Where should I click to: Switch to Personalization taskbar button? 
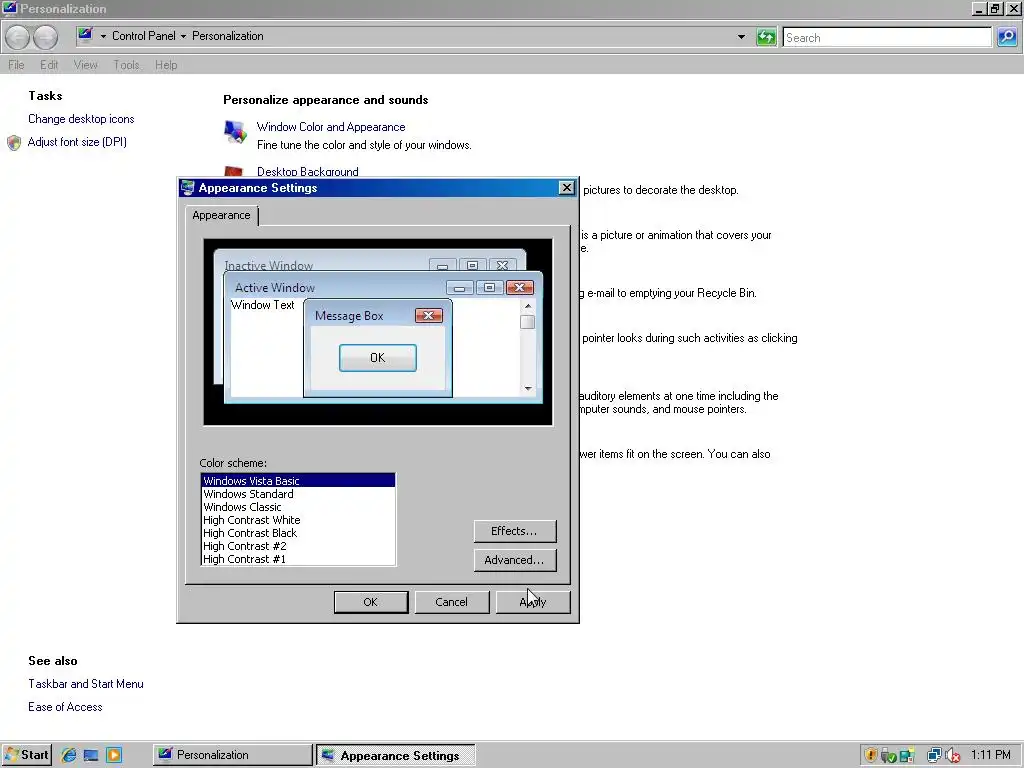pos(233,755)
